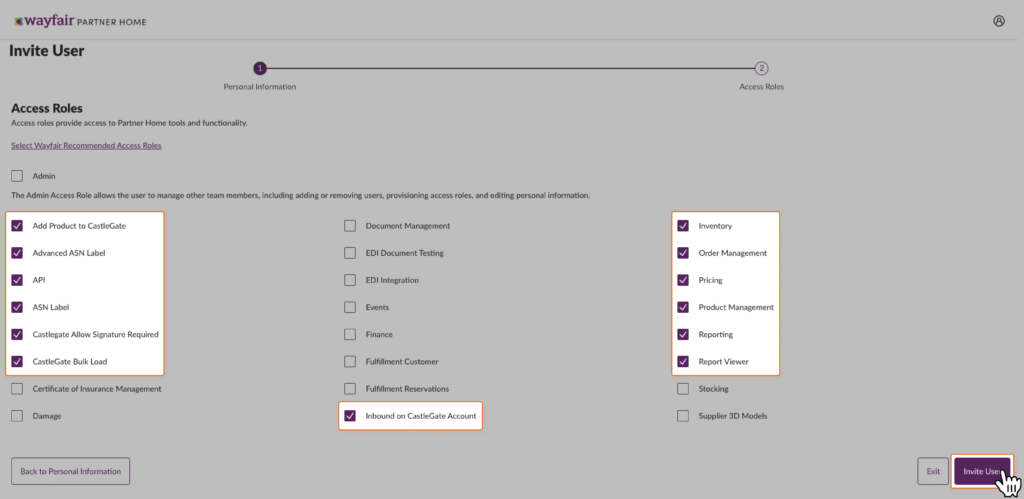Toggle the API access role checkbox

click(x=17, y=280)
